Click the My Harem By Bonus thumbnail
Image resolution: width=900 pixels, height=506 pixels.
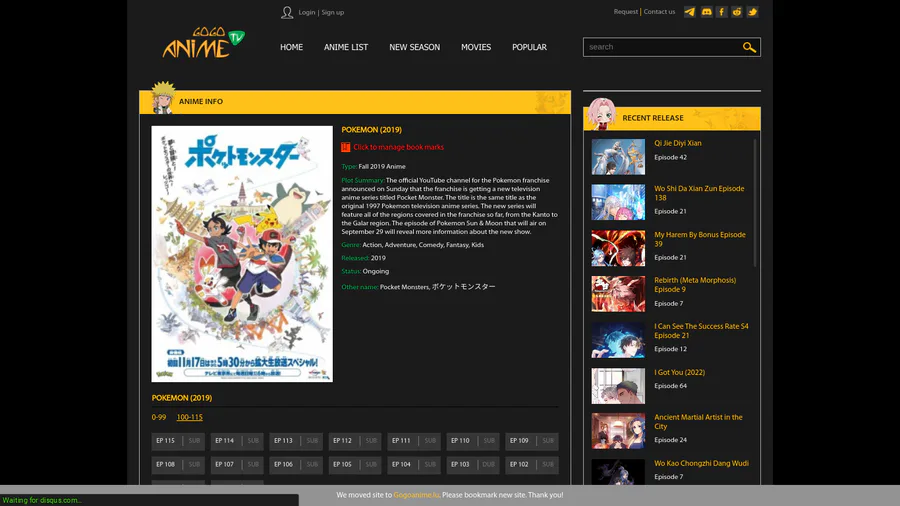tap(618, 248)
